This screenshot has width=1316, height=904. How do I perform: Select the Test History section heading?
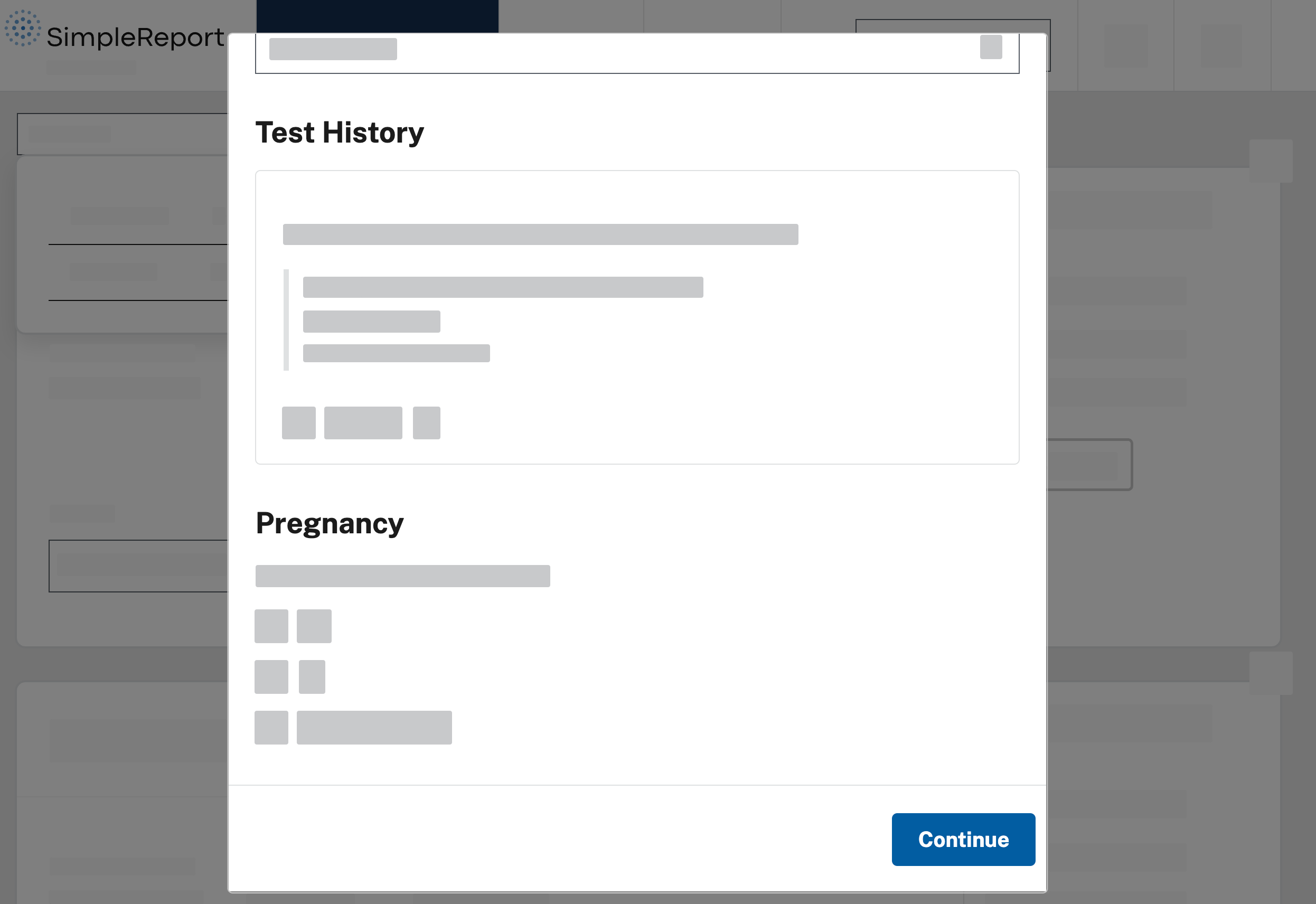[340, 132]
